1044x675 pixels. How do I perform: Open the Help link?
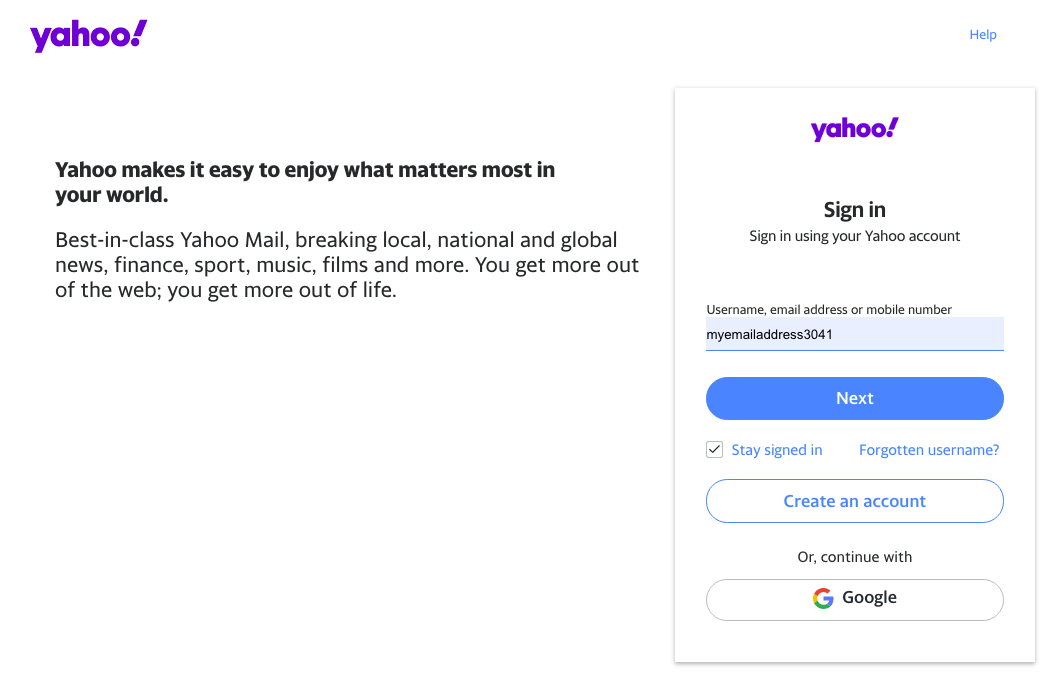[983, 35]
